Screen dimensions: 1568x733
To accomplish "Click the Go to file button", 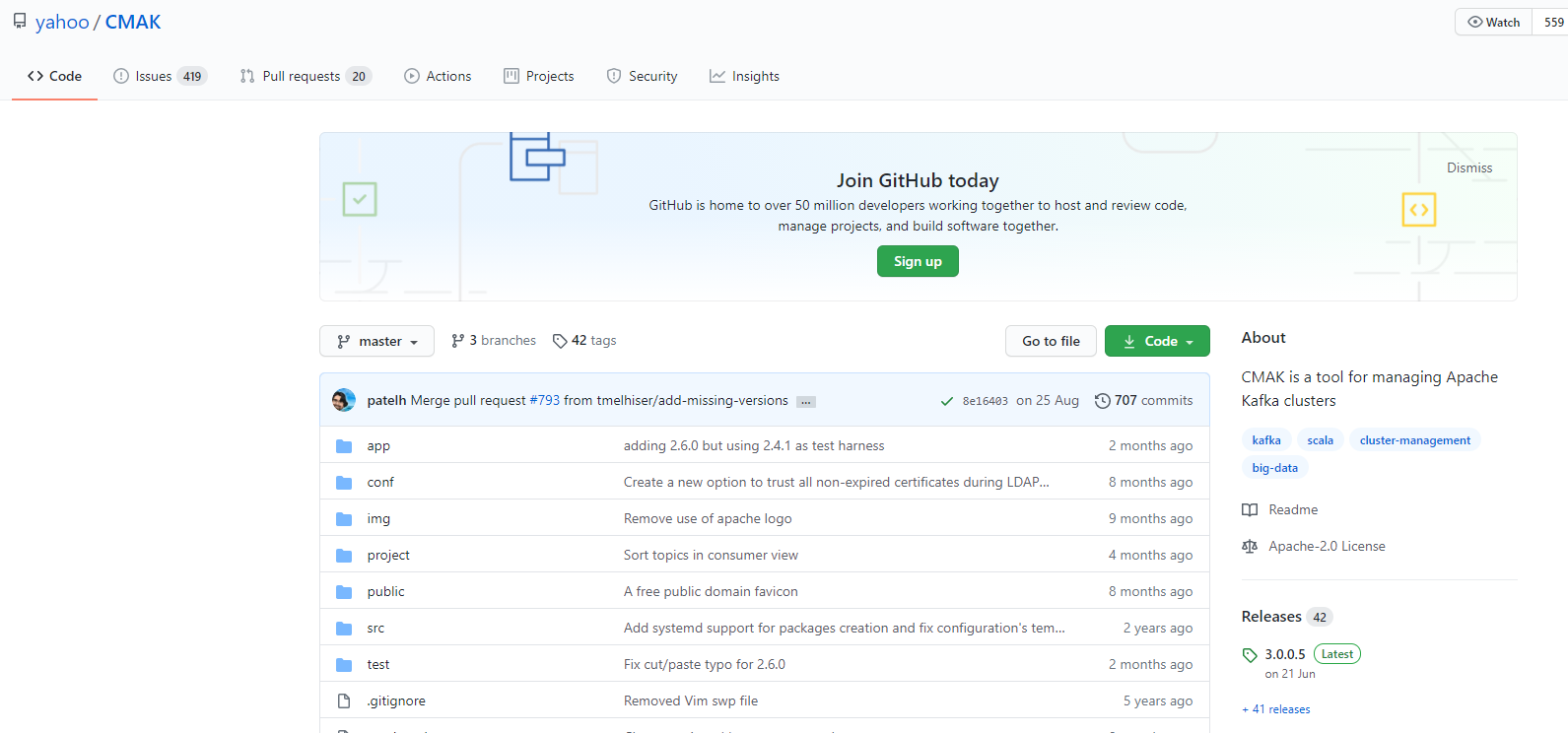I will coord(1051,341).
